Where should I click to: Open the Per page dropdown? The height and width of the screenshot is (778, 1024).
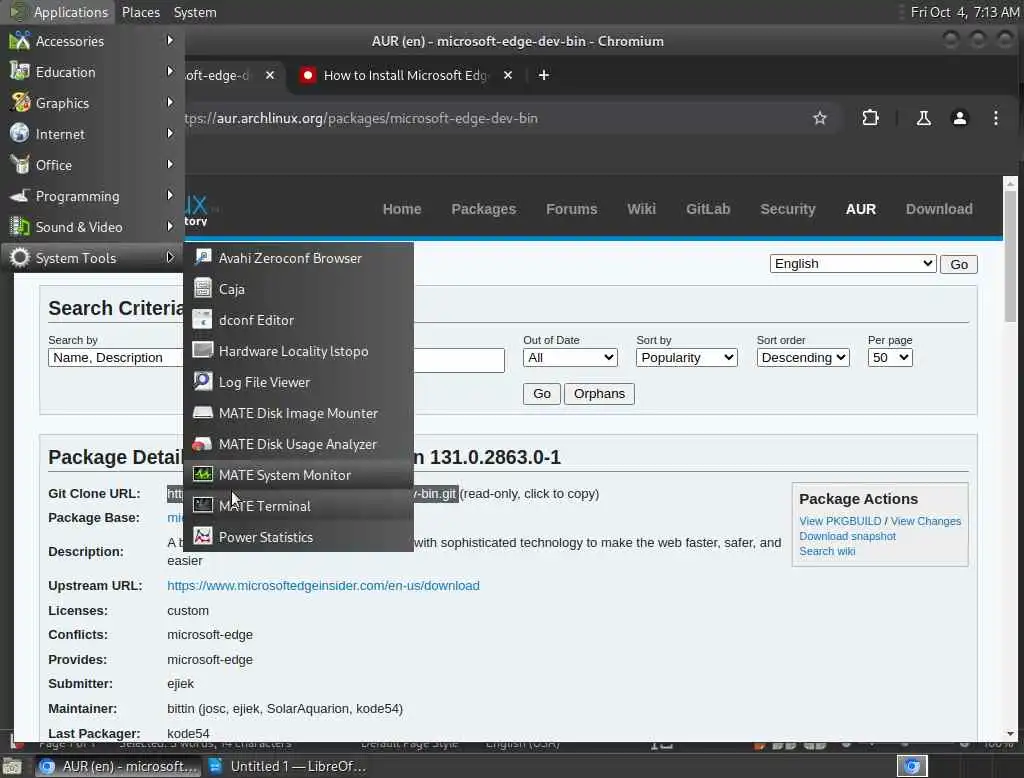[x=889, y=358]
